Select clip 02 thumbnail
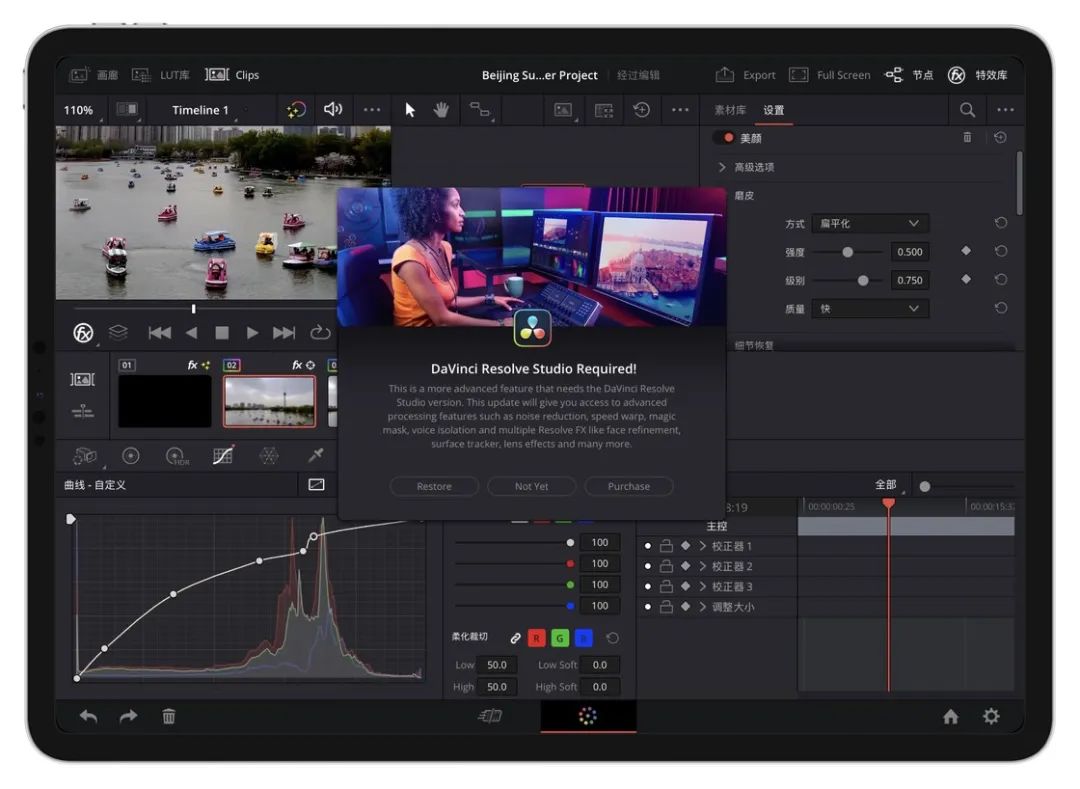Image resolution: width=1080 pixels, height=789 pixels. [x=269, y=401]
